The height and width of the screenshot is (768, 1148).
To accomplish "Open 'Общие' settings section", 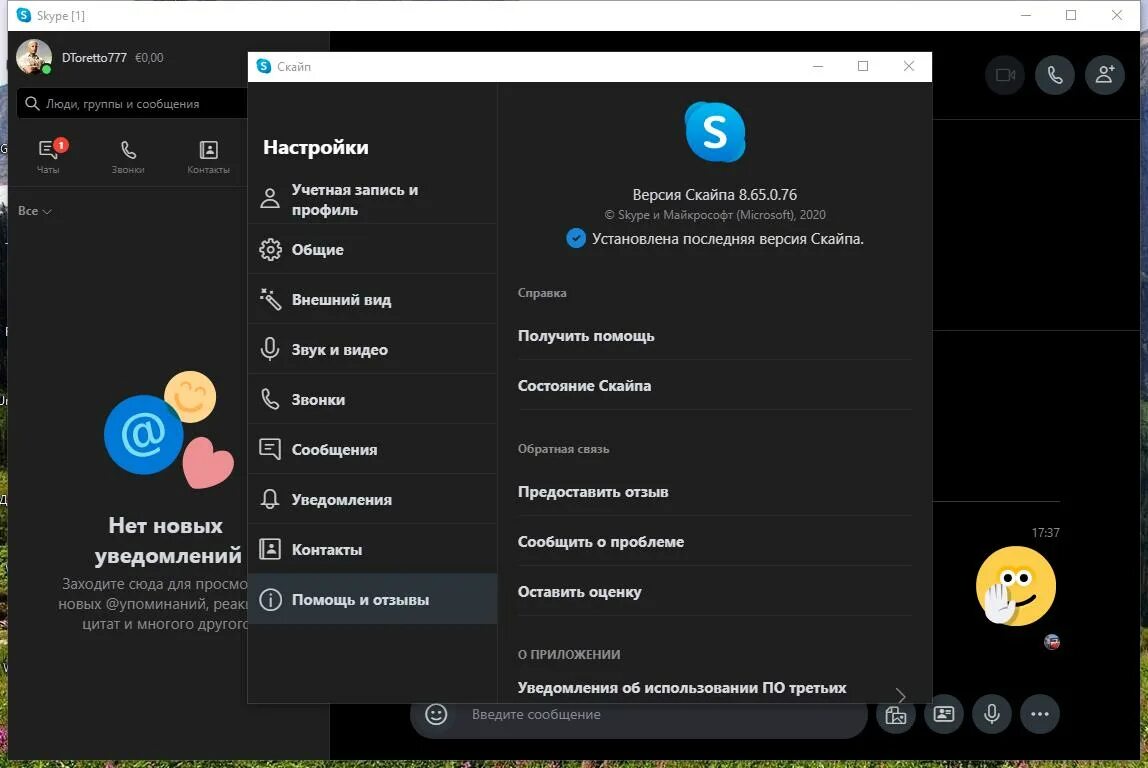I will tap(373, 250).
